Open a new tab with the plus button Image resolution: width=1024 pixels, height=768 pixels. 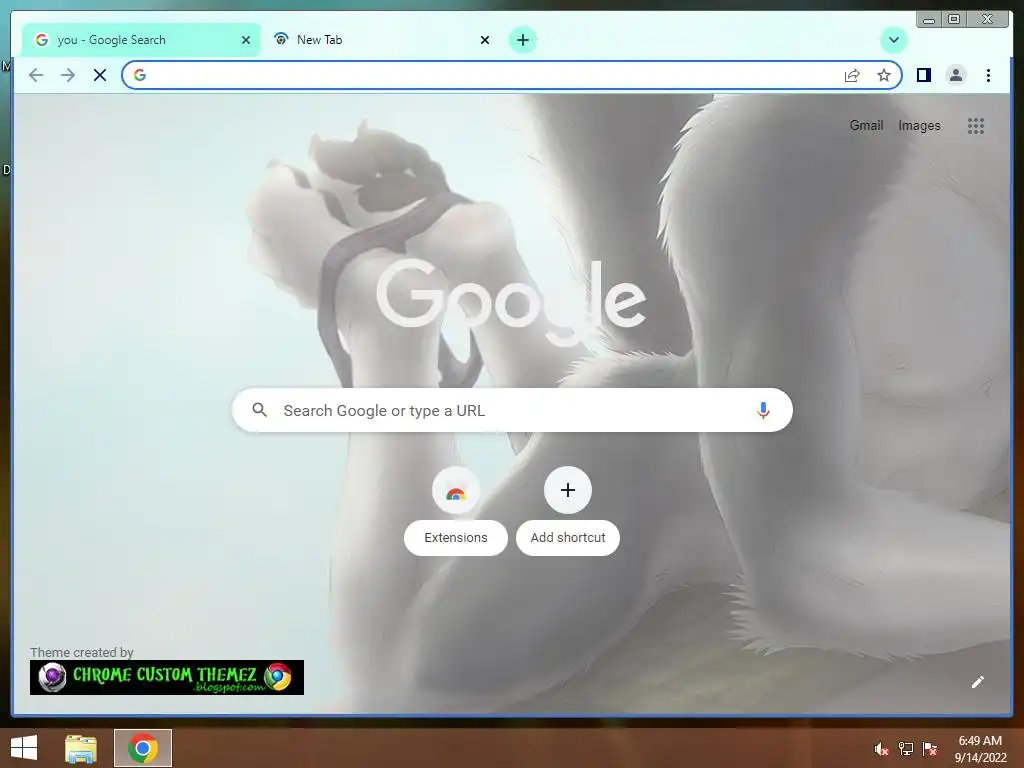pyautogui.click(x=522, y=40)
